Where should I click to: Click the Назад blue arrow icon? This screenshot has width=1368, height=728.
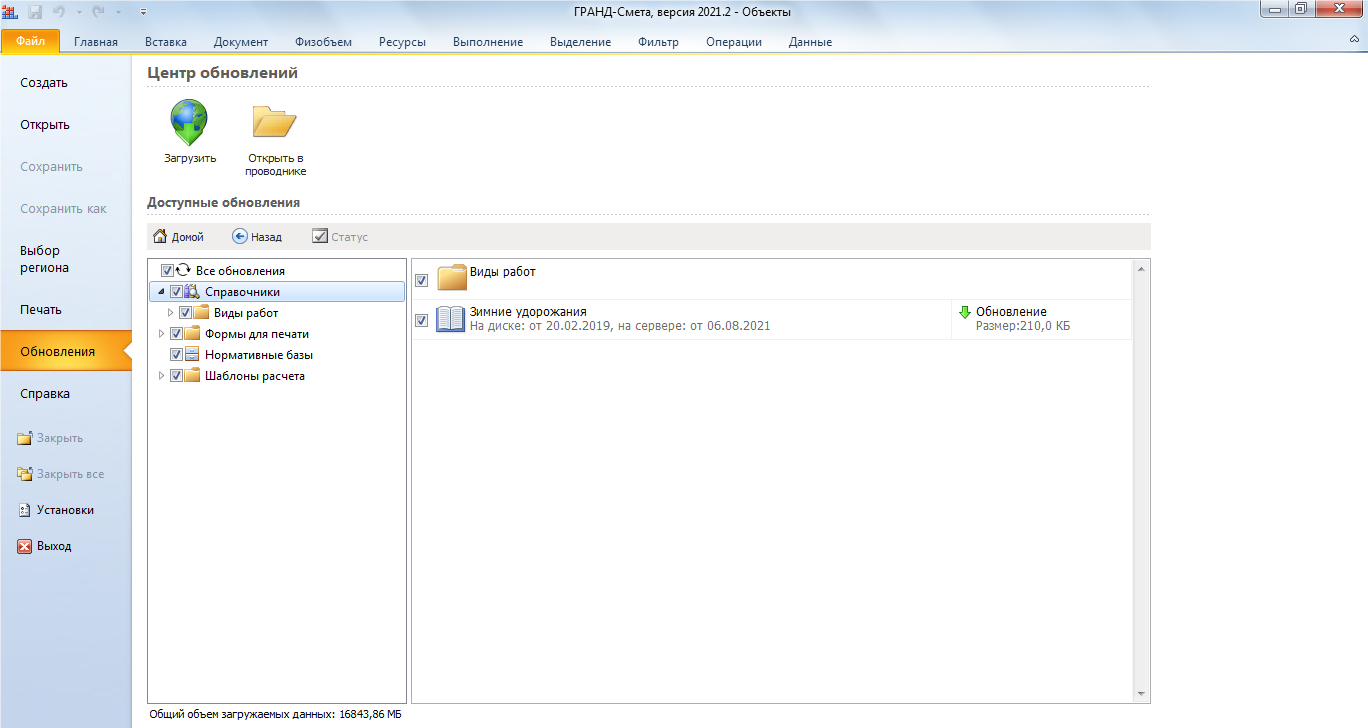click(240, 237)
